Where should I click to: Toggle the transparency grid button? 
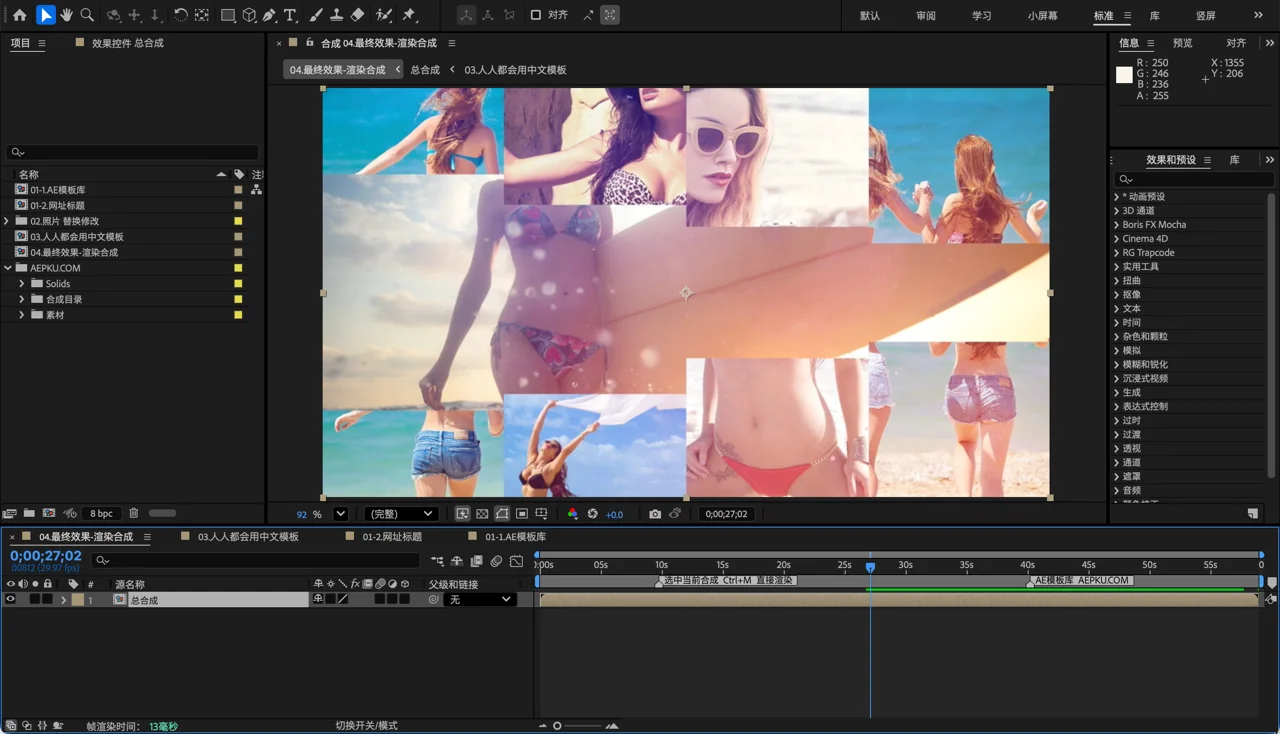482,514
